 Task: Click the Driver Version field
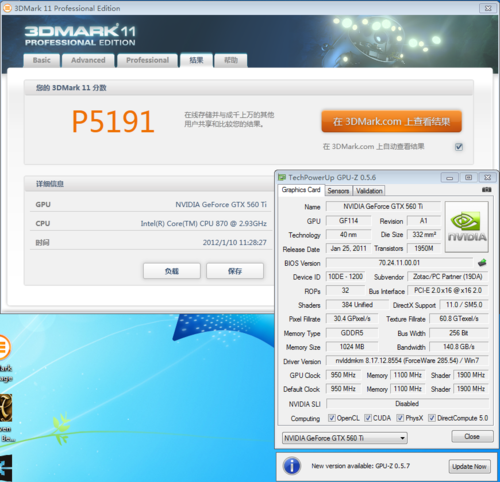(x=407, y=361)
